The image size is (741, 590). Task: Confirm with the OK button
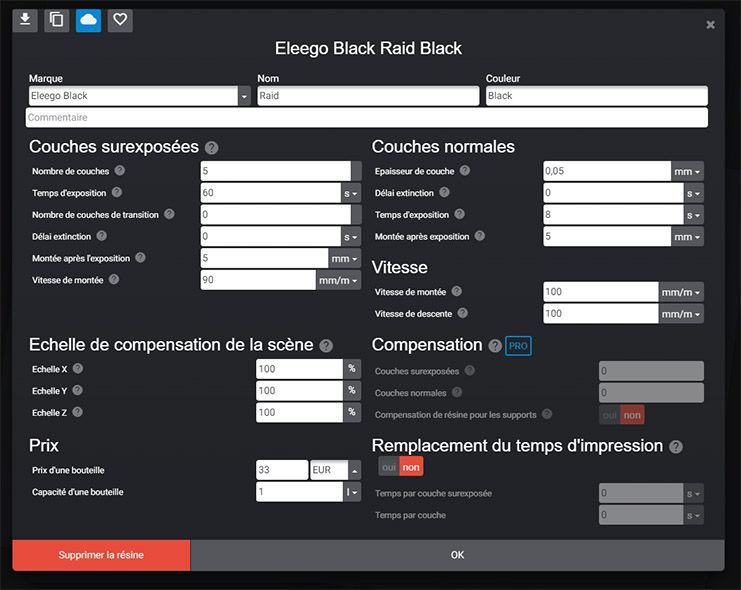pyautogui.click(x=457, y=555)
